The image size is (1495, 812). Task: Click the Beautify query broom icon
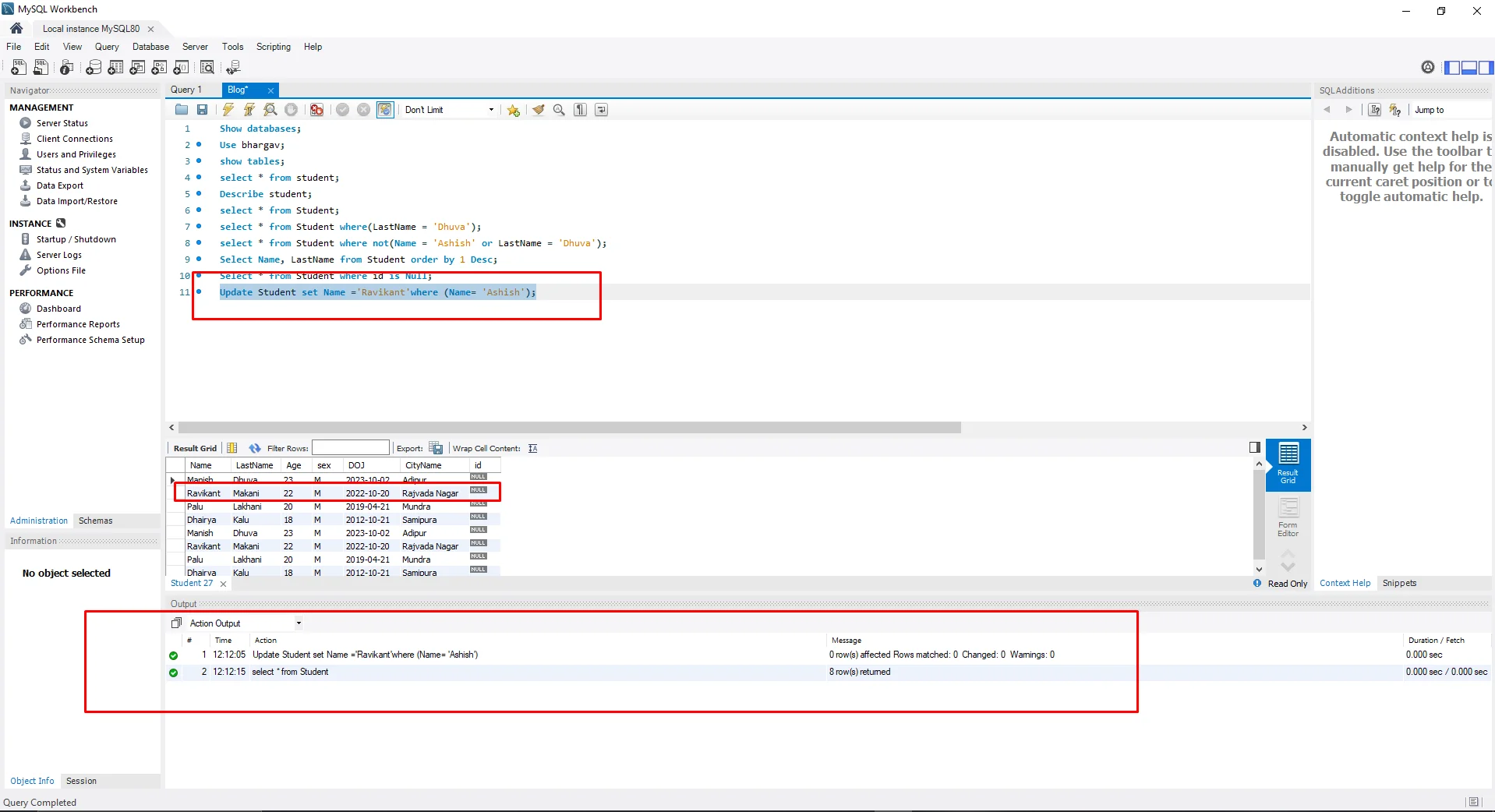pyautogui.click(x=538, y=110)
